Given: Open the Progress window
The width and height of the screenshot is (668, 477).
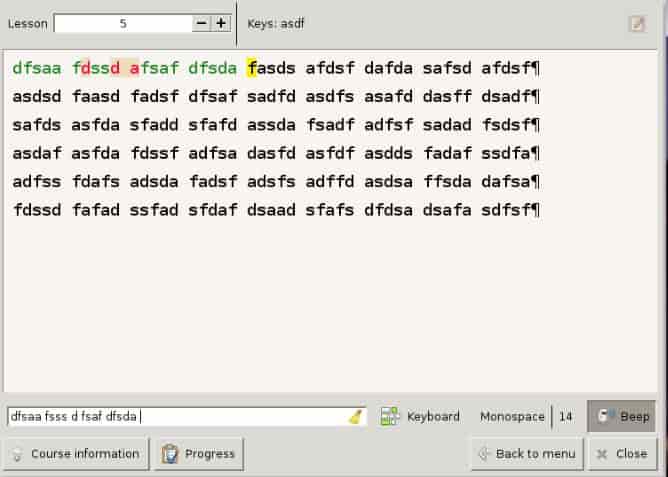Looking at the screenshot, I should coord(199,454).
